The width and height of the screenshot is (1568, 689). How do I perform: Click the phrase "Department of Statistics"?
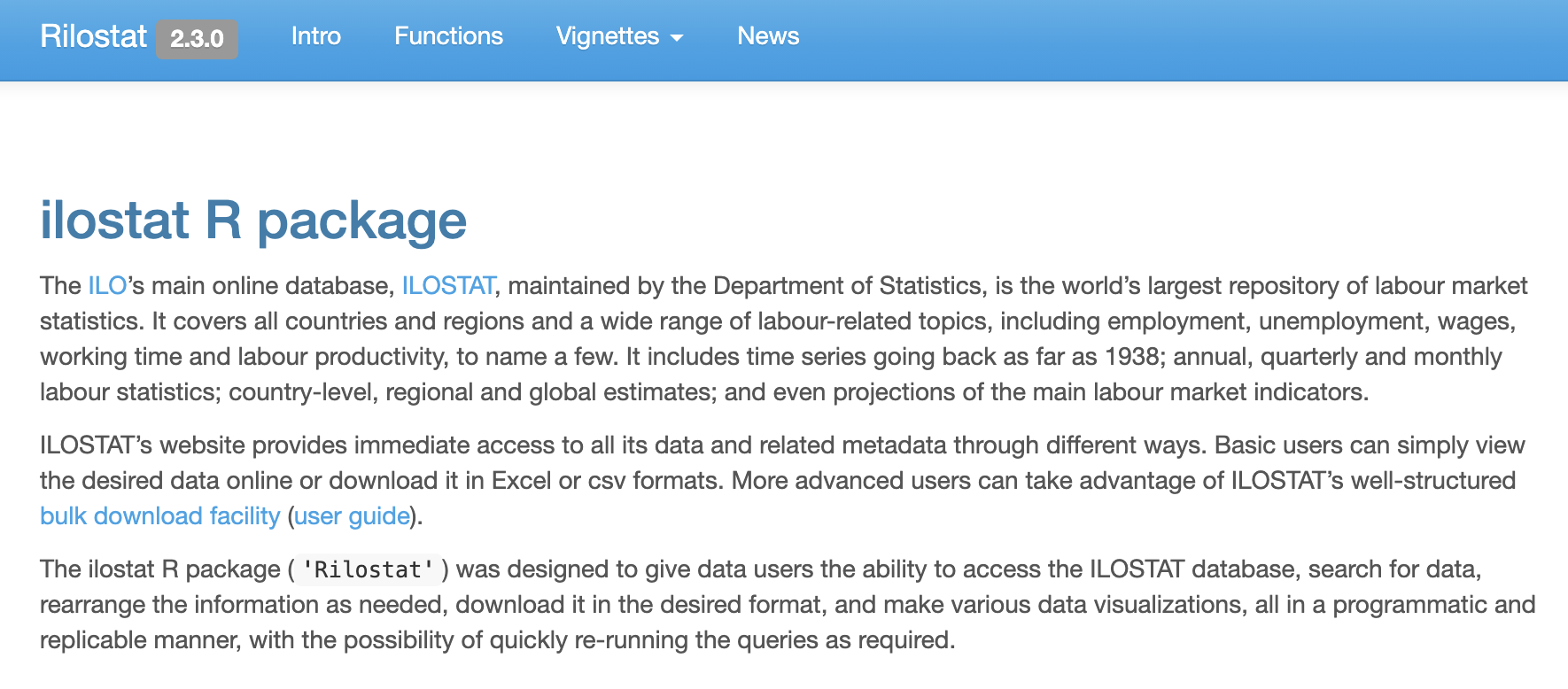(848, 286)
